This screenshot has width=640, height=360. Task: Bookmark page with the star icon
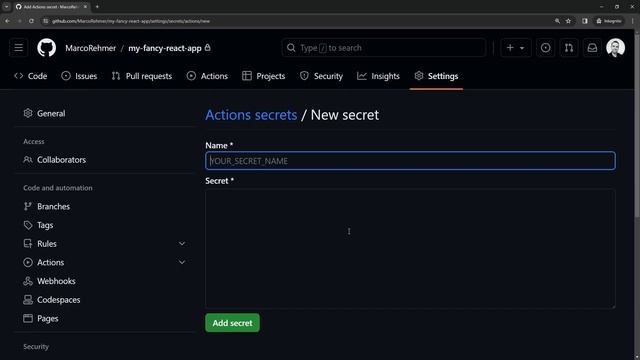(568, 21)
